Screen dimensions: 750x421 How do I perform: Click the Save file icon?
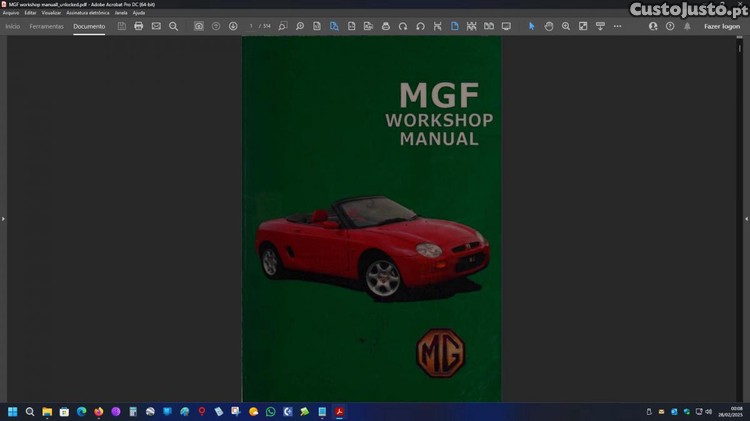coord(121,26)
